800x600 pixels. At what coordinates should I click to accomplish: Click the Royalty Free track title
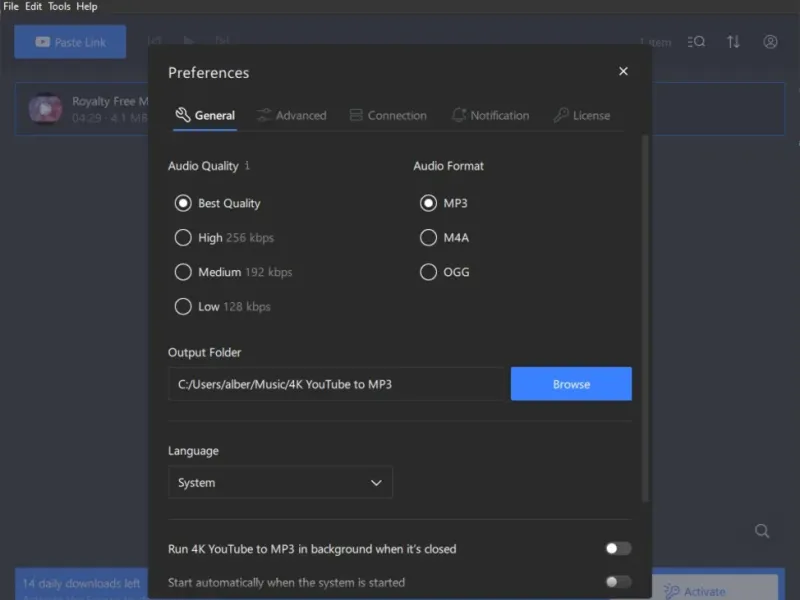(110, 101)
